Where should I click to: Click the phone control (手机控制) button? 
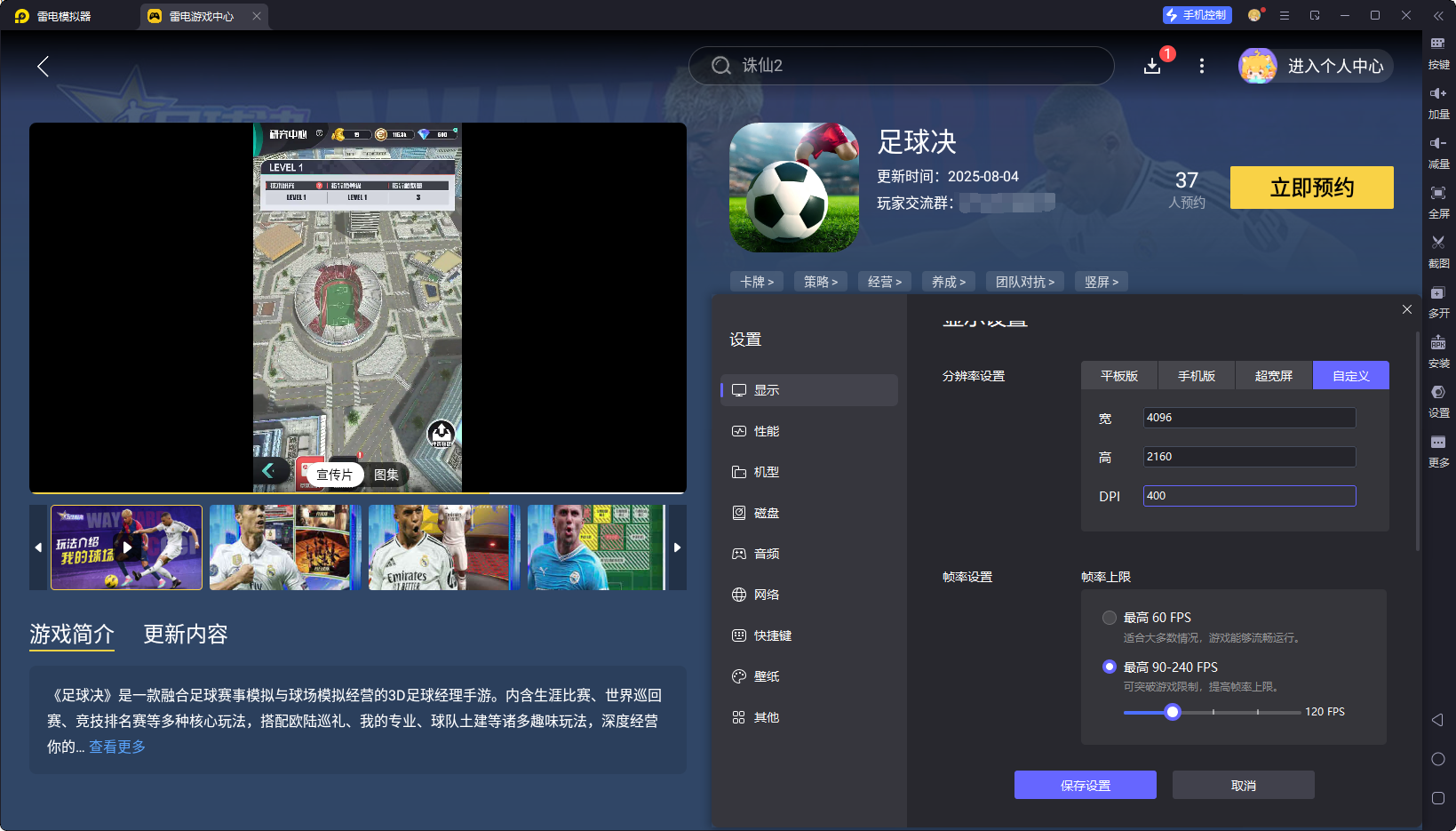(1197, 15)
